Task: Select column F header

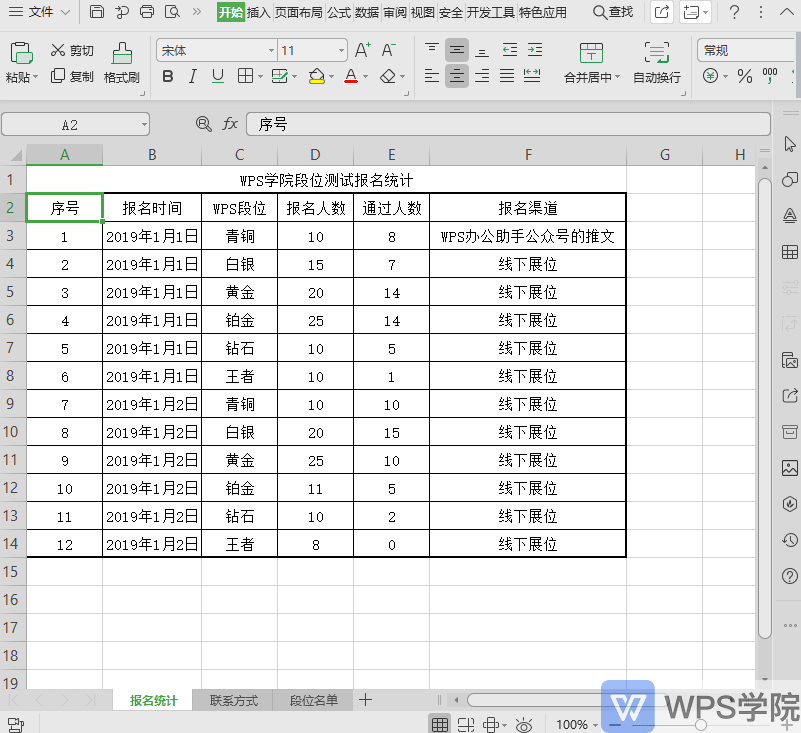Action: click(x=528, y=155)
